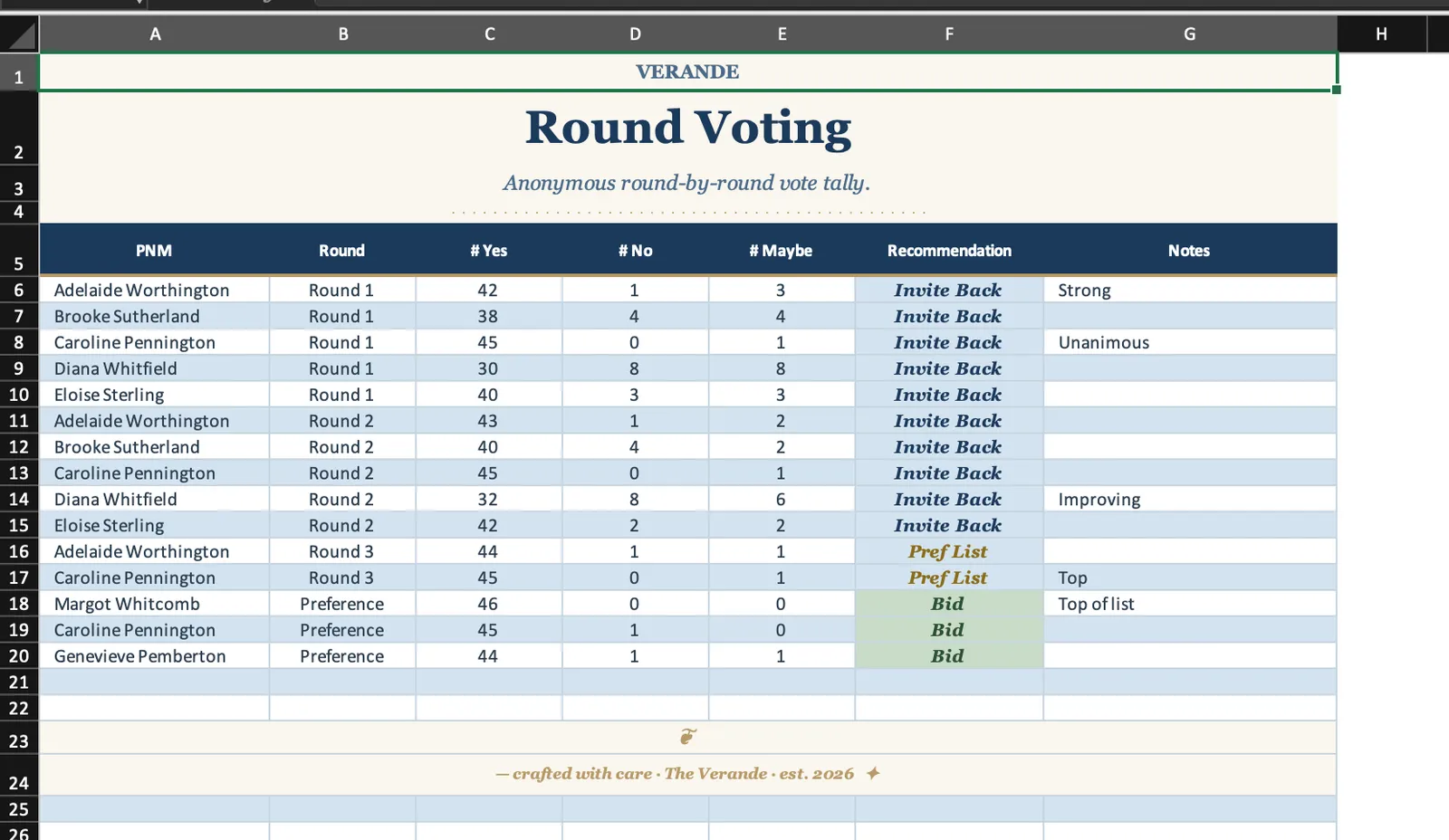
Task: Click the Recommendation header cell
Action: click(x=949, y=251)
